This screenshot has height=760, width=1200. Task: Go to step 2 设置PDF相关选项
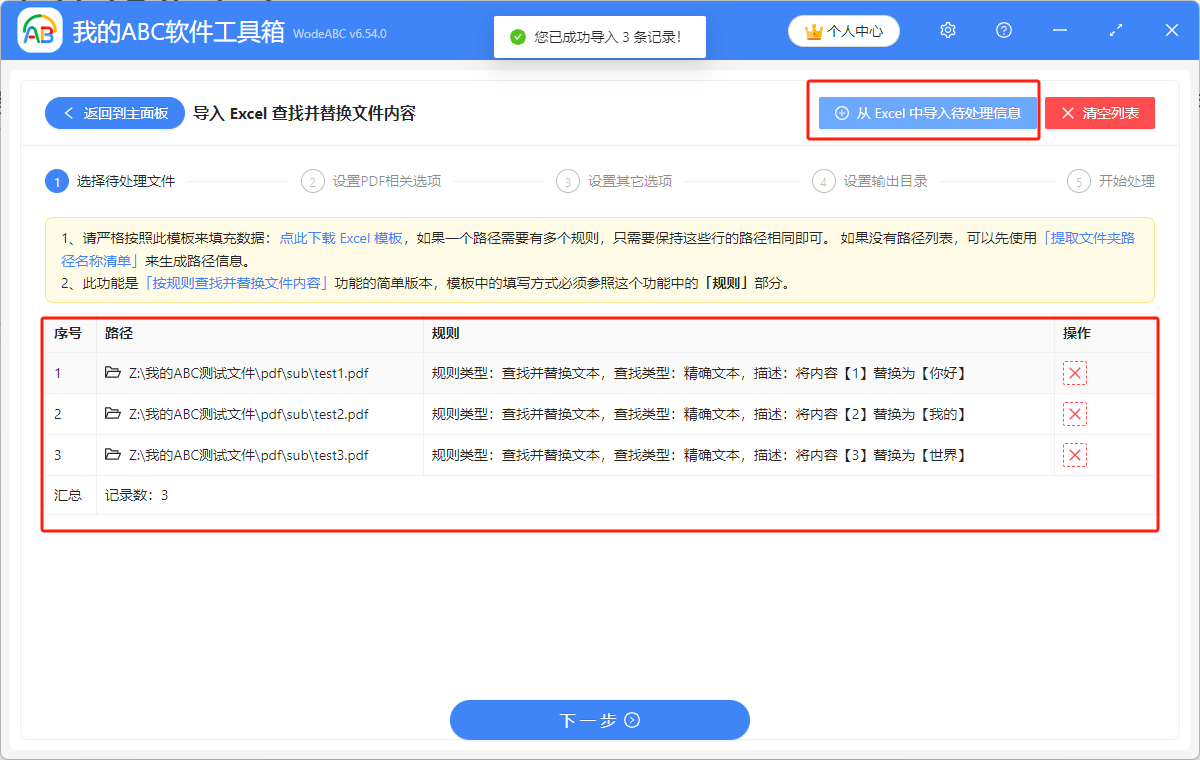pyautogui.click(x=385, y=181)
